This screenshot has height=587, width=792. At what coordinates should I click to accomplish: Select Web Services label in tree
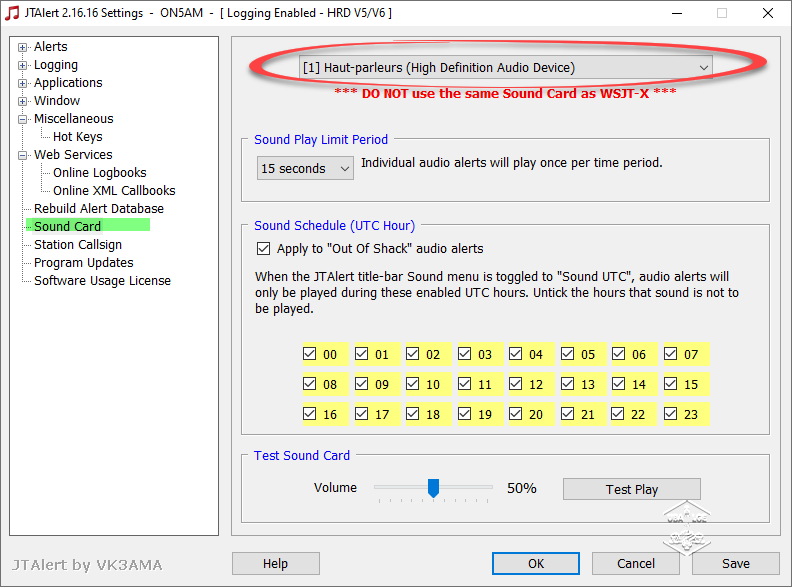pos(73,155)
